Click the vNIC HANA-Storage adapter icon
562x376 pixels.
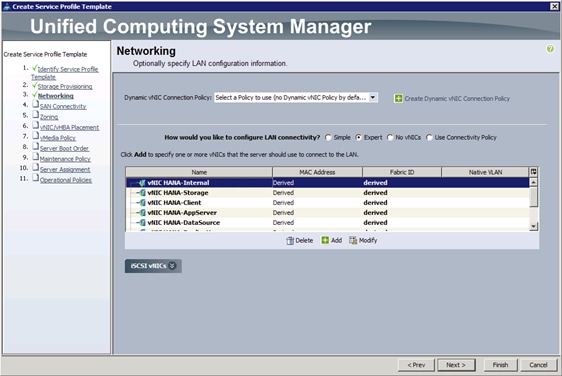(142, 193)
